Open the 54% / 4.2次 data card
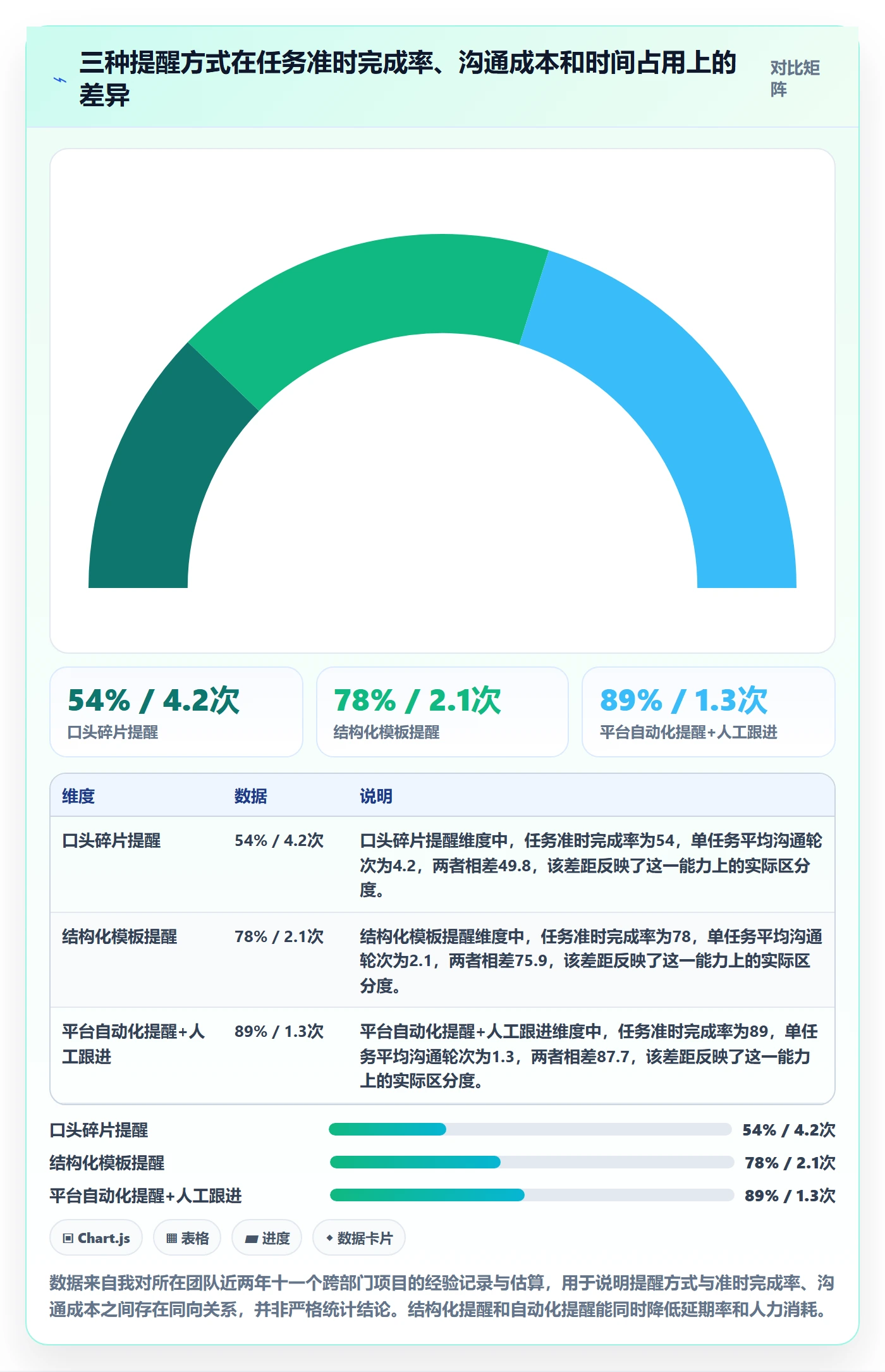The image size is (885, 1372). (x=176, y=712)
